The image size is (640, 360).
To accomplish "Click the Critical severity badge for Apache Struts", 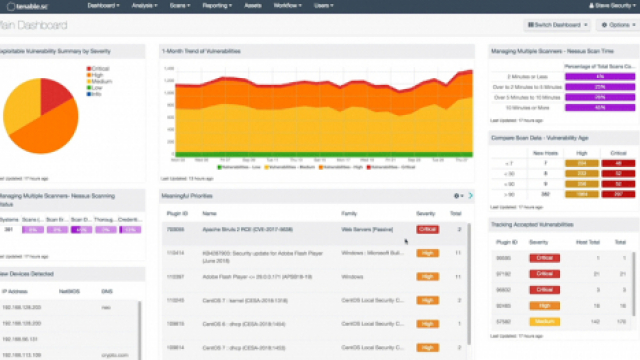I will 427,229.
